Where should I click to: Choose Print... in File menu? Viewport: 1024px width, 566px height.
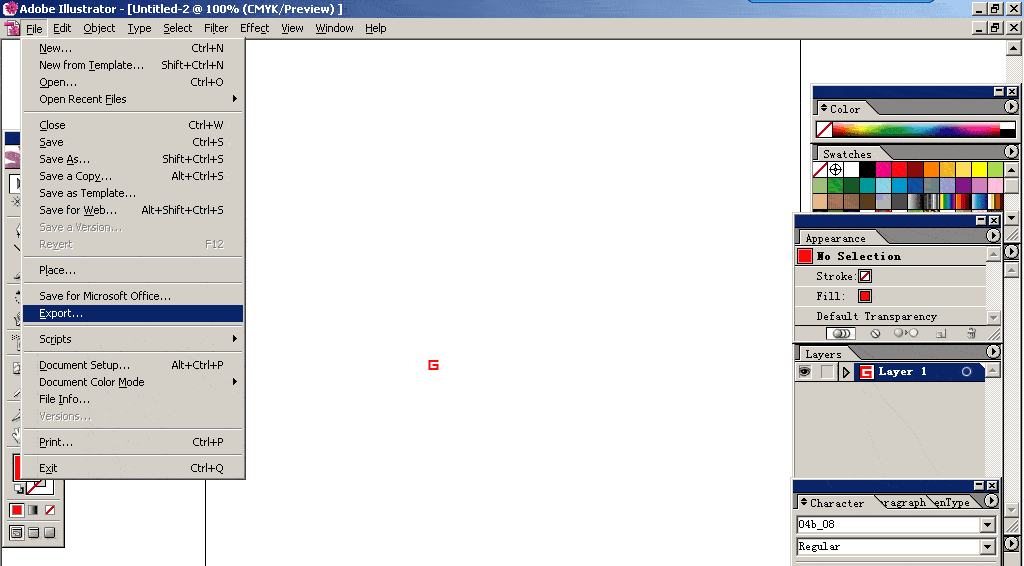(133, 442)
